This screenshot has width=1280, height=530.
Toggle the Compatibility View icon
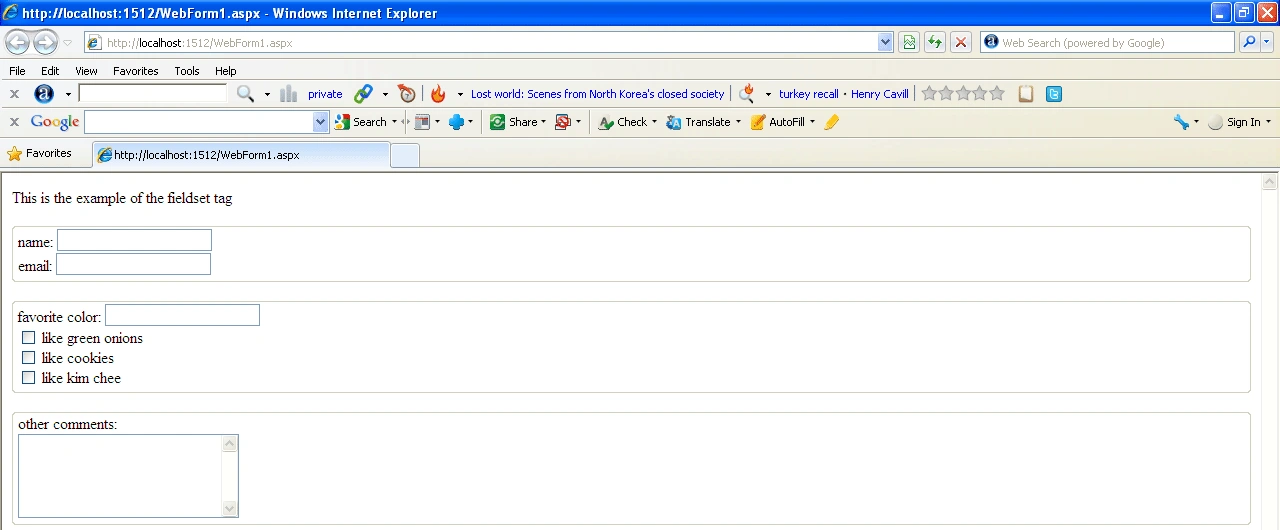909,43
